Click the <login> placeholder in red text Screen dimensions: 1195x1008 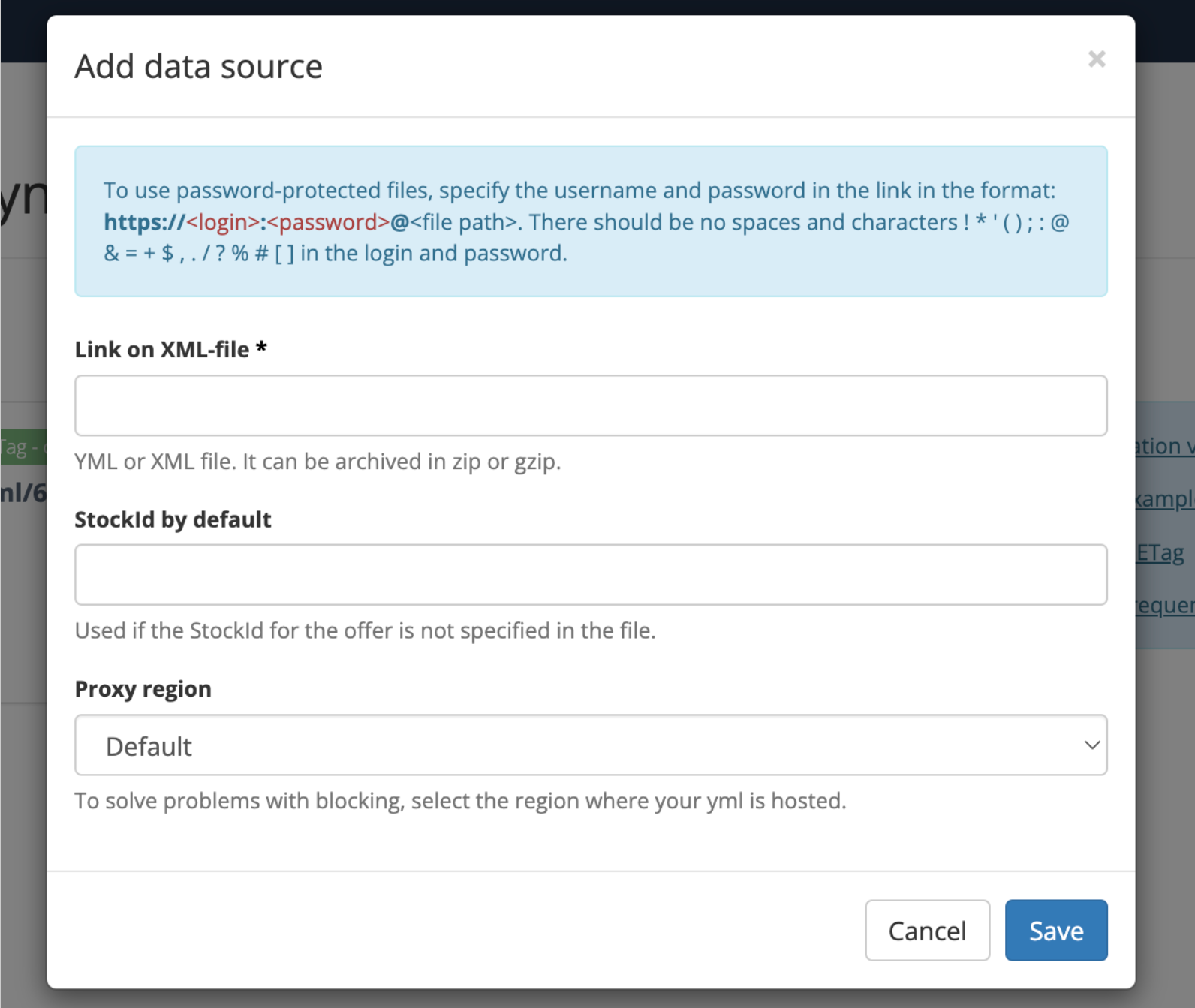(223, 223)
